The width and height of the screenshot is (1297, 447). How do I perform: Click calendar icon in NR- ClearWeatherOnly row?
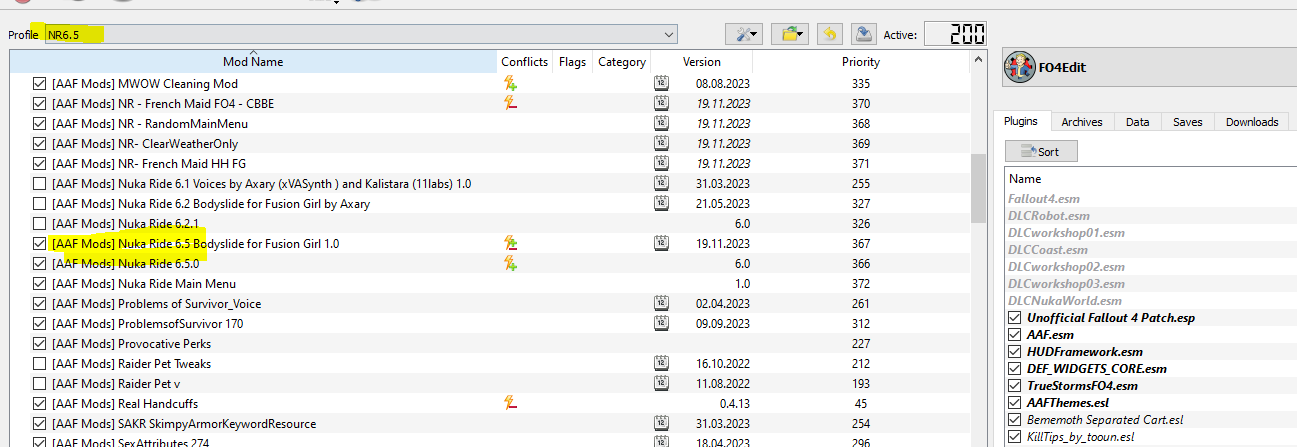click(661, 143)
